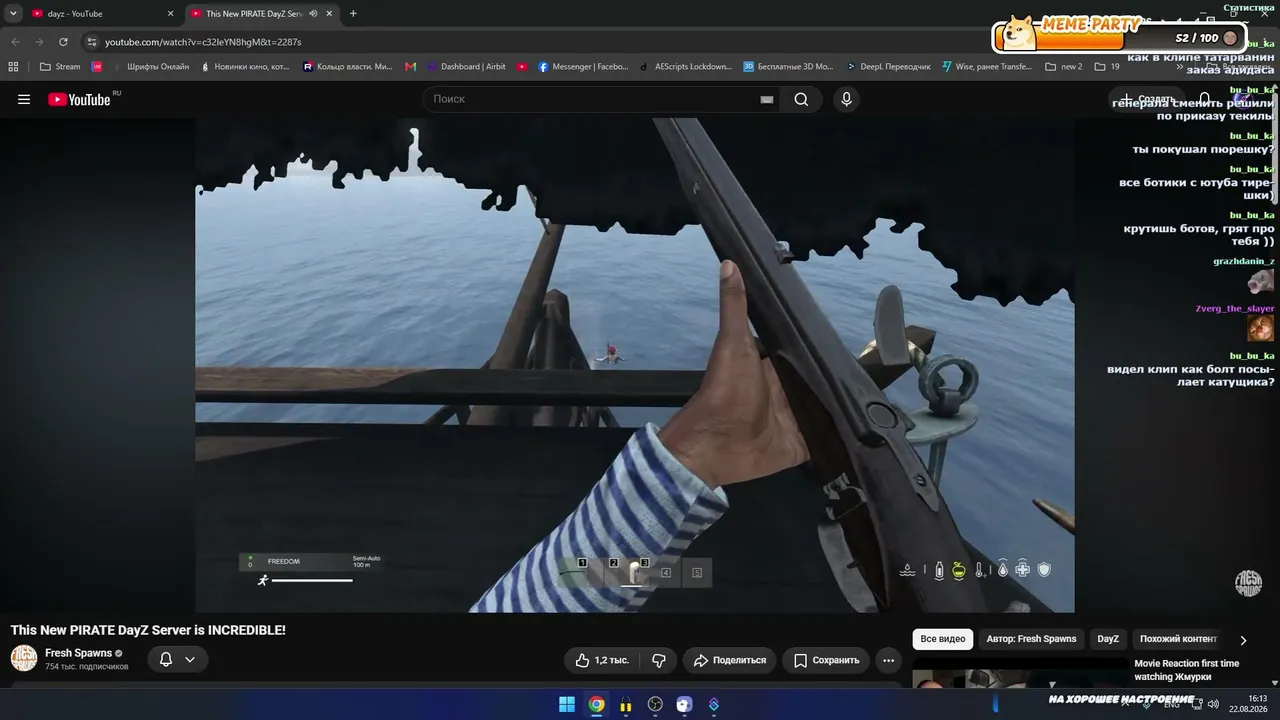
Task: Select the 'Похожий контент' filter chip
Action: (x=1178, y=639)
